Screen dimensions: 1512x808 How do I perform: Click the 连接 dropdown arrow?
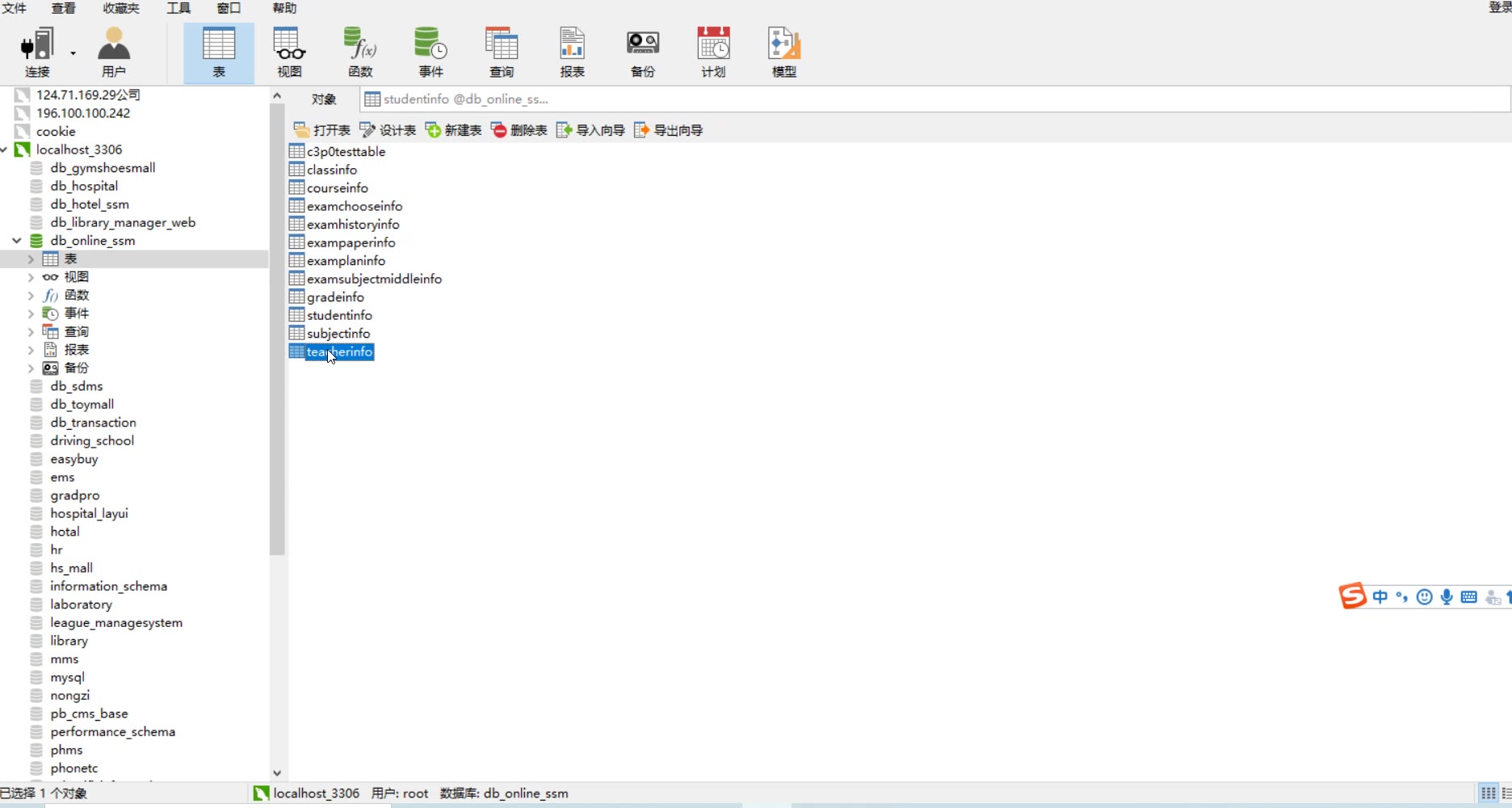73,53
